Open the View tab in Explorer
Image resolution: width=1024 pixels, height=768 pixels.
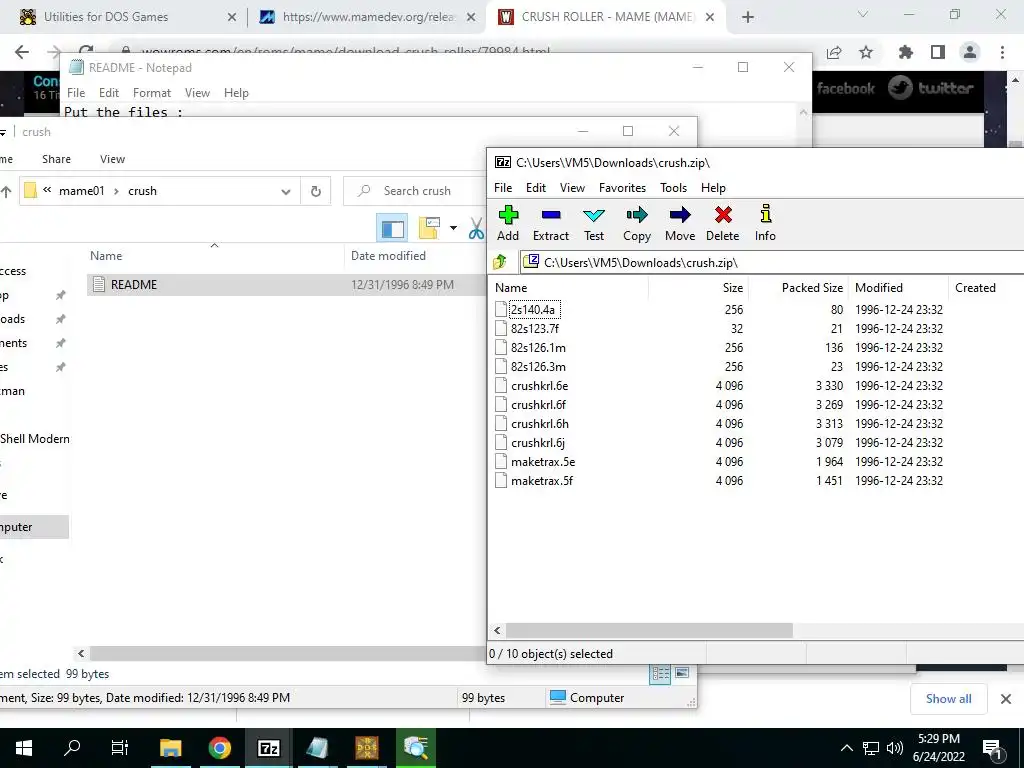[x=112, y=159]
